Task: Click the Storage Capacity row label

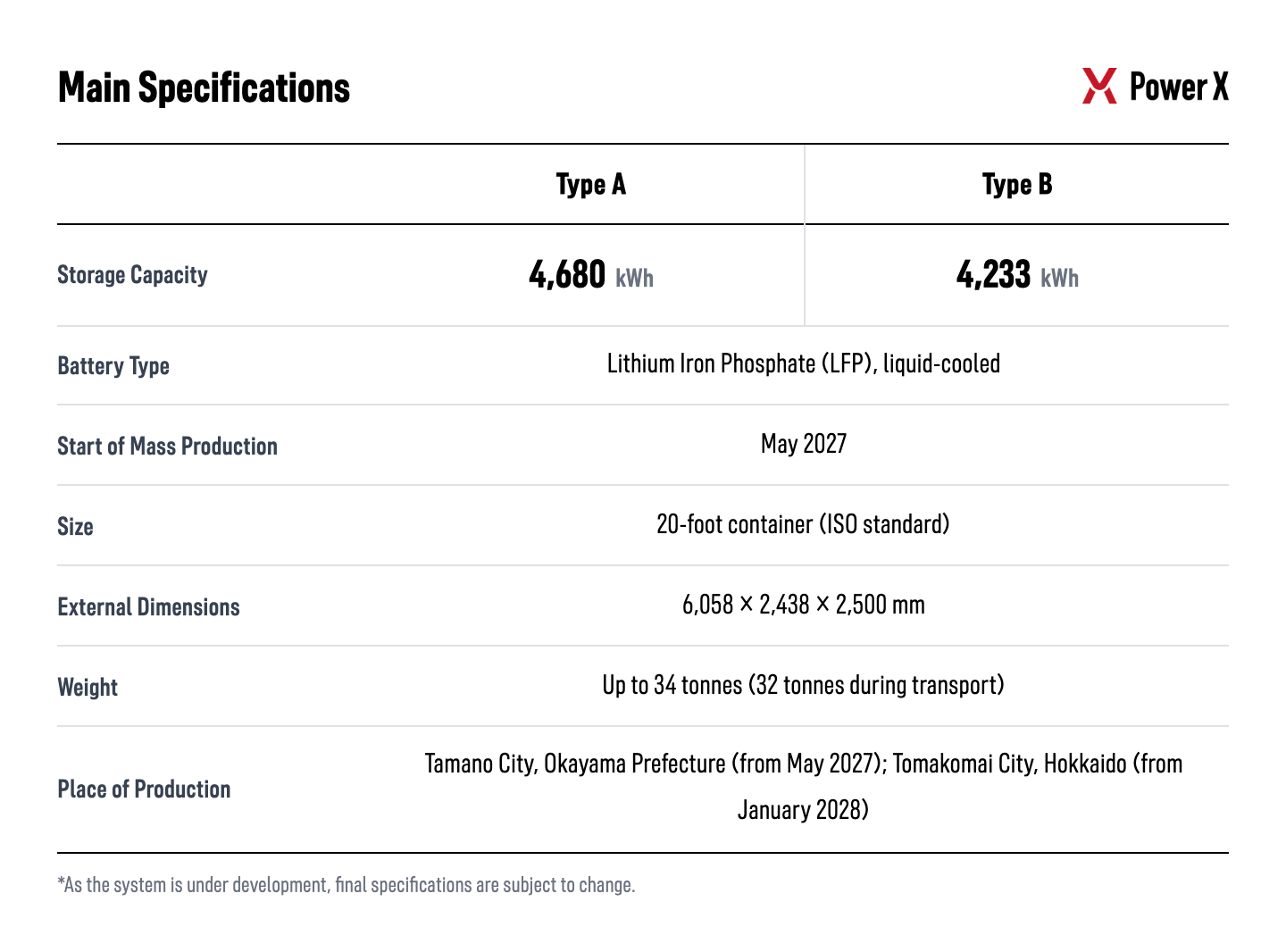Action: click(132, 275)
